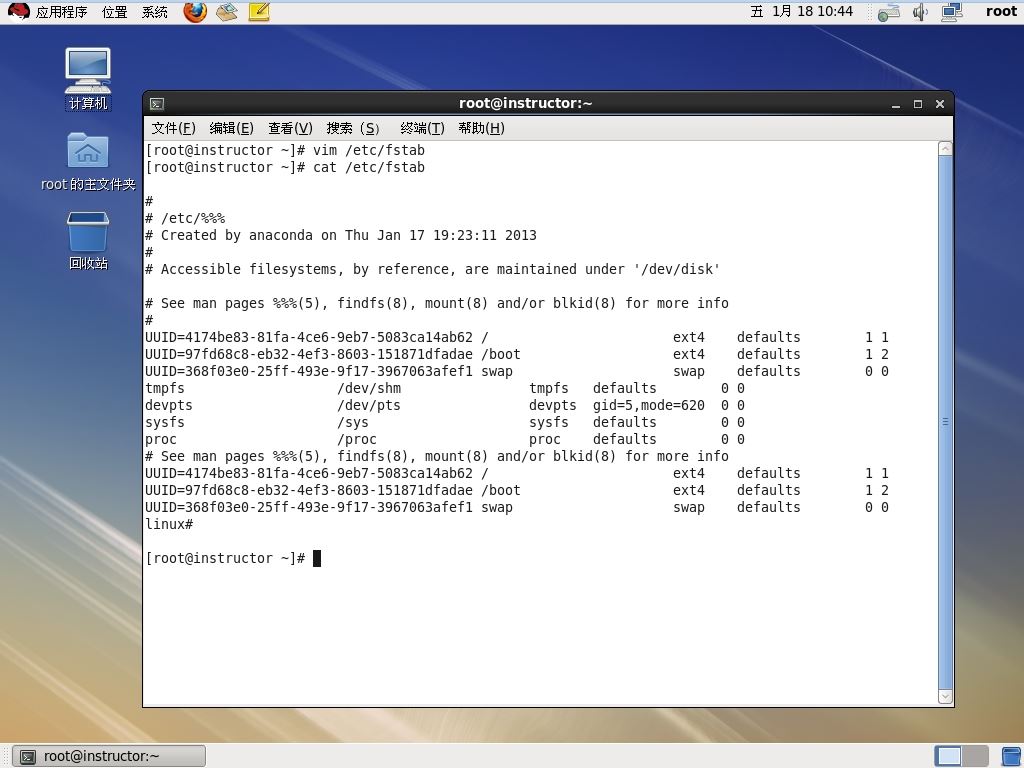Switch to the second workspace in the switcher
This screenshot has width=1024, height=768.
974,756
